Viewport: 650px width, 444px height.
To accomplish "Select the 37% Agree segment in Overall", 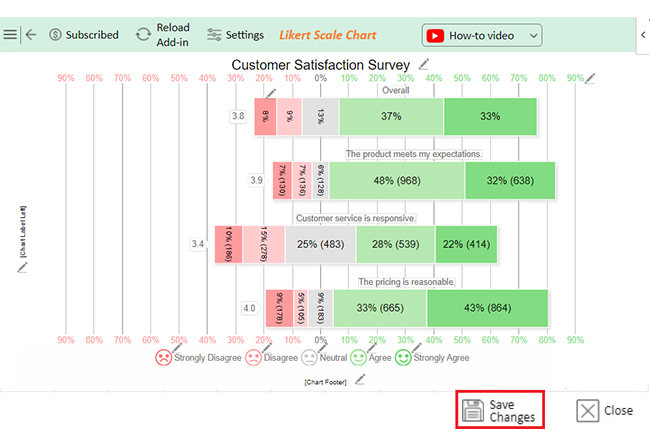I will pos(391,116).
